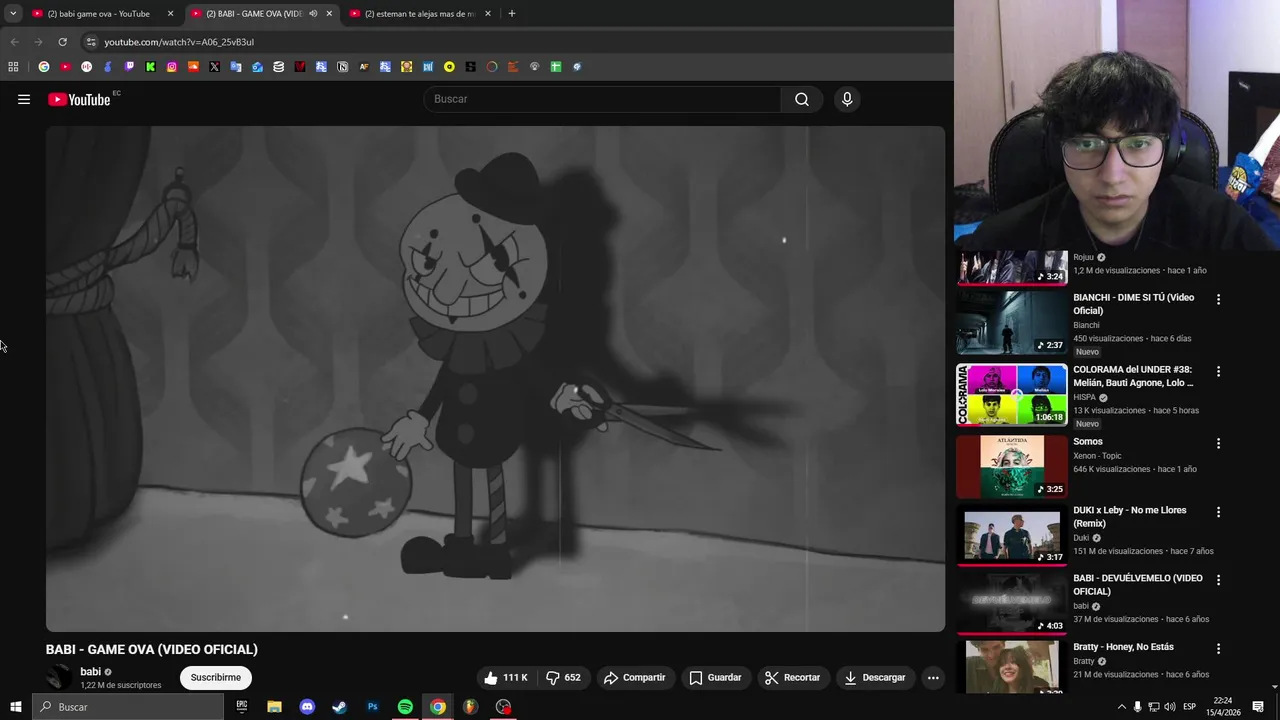Open the SoundCloud bookmark
The height and width of the screenshot is (720, 1280).
point(193,67)
